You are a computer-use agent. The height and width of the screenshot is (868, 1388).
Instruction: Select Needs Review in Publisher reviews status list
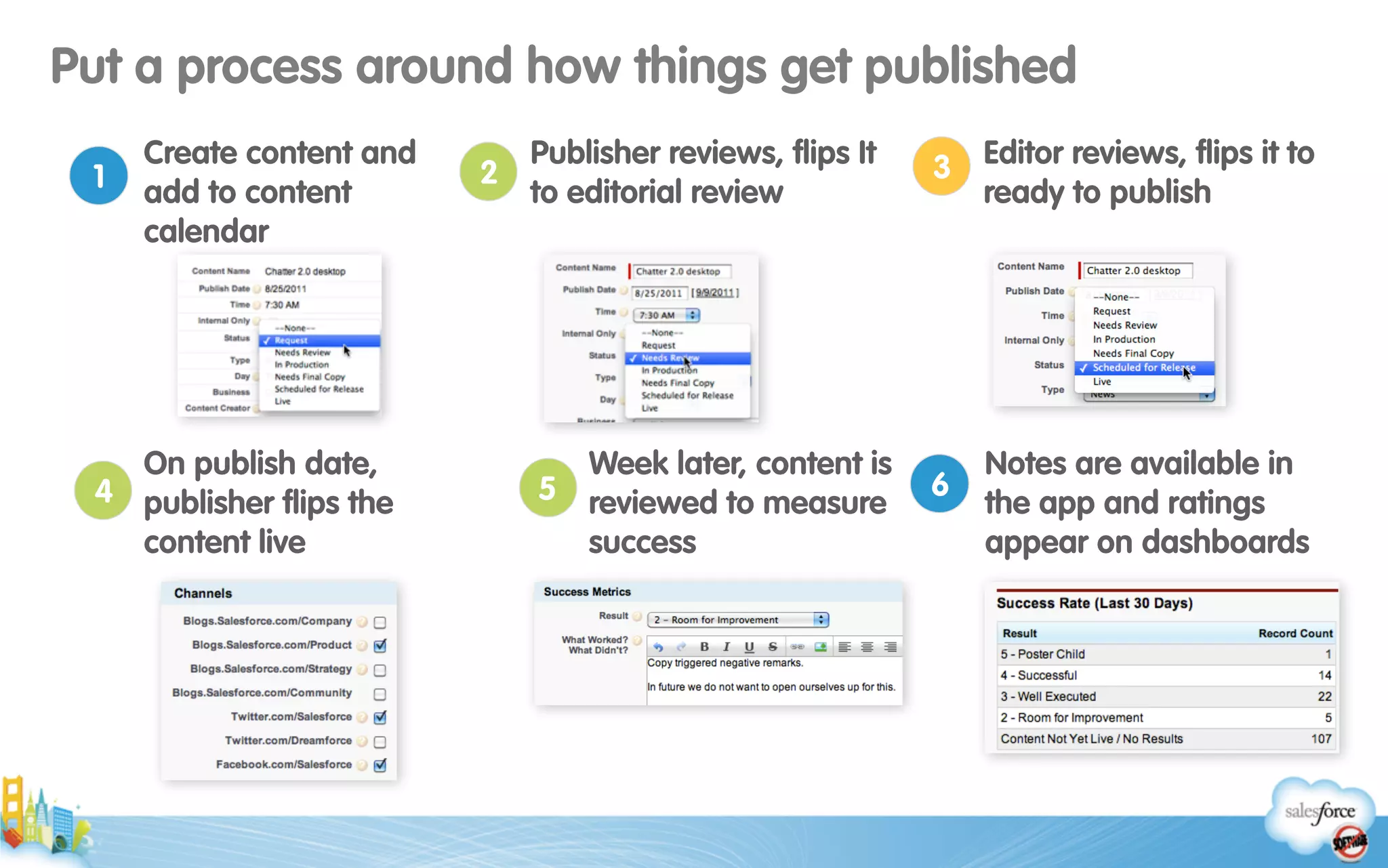[x=688, y=358]
